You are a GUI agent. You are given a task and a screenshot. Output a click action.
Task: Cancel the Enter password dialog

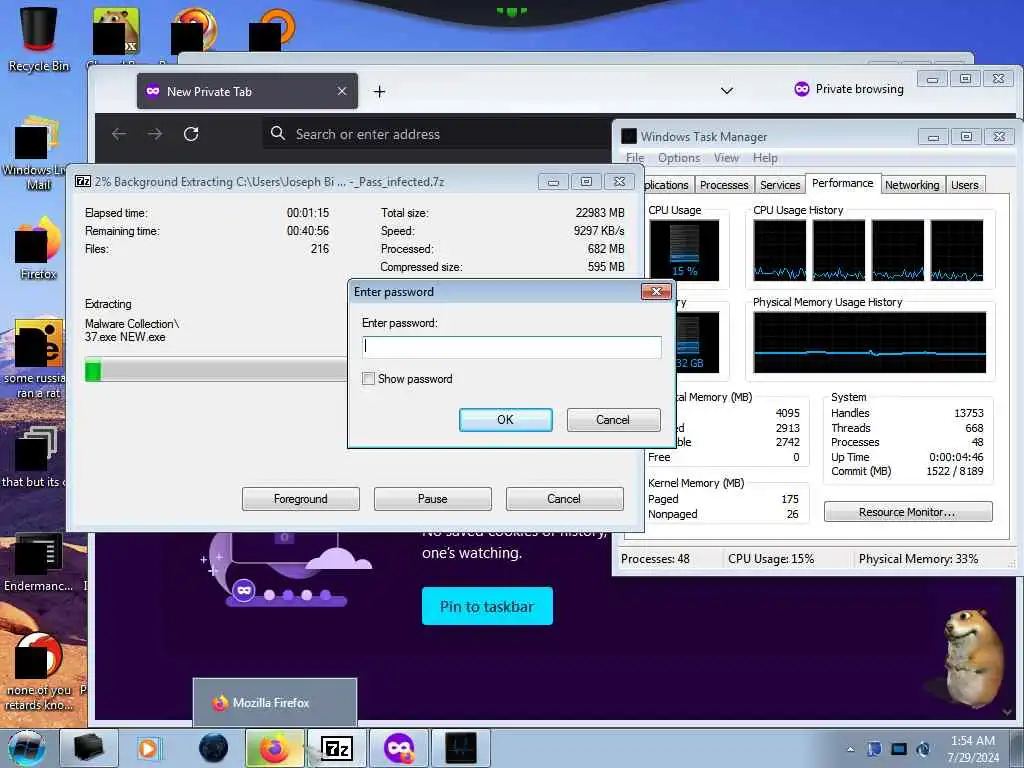coord(613,420)
